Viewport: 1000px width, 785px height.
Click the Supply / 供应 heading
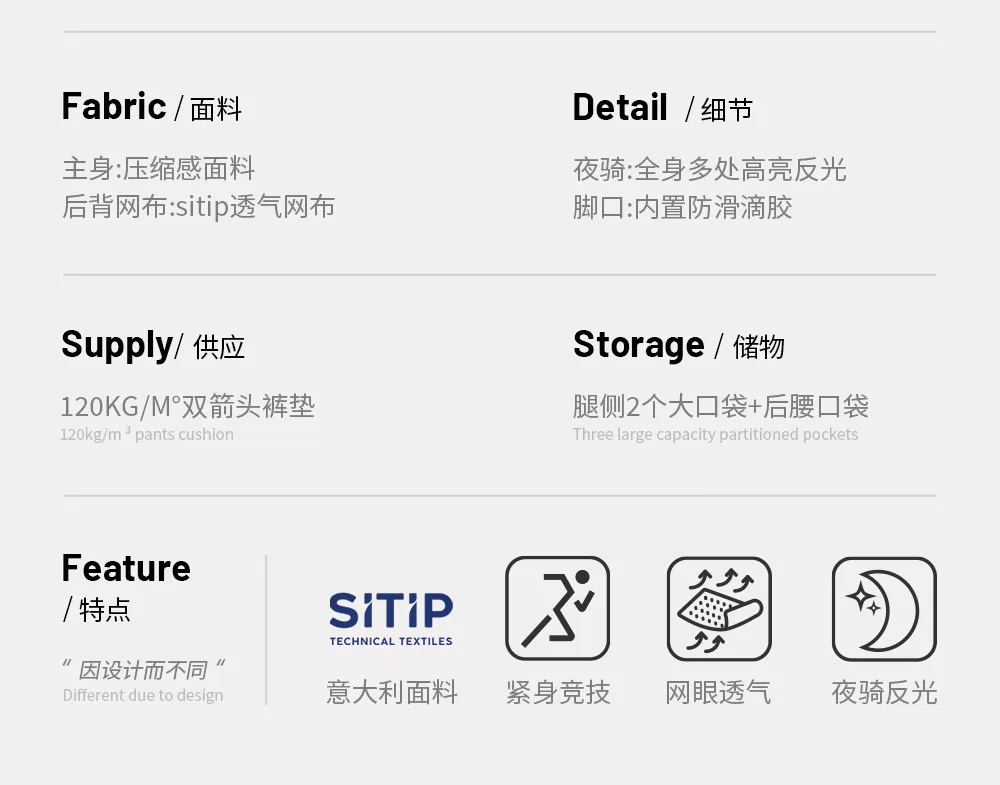[x=152, y=346]
